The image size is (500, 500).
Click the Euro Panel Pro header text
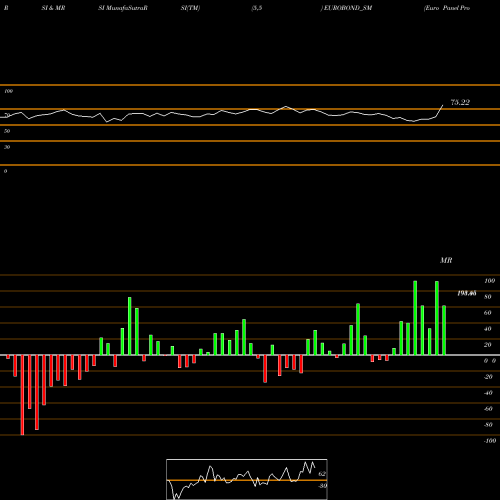pyautogui.click(x=447, y=8)
